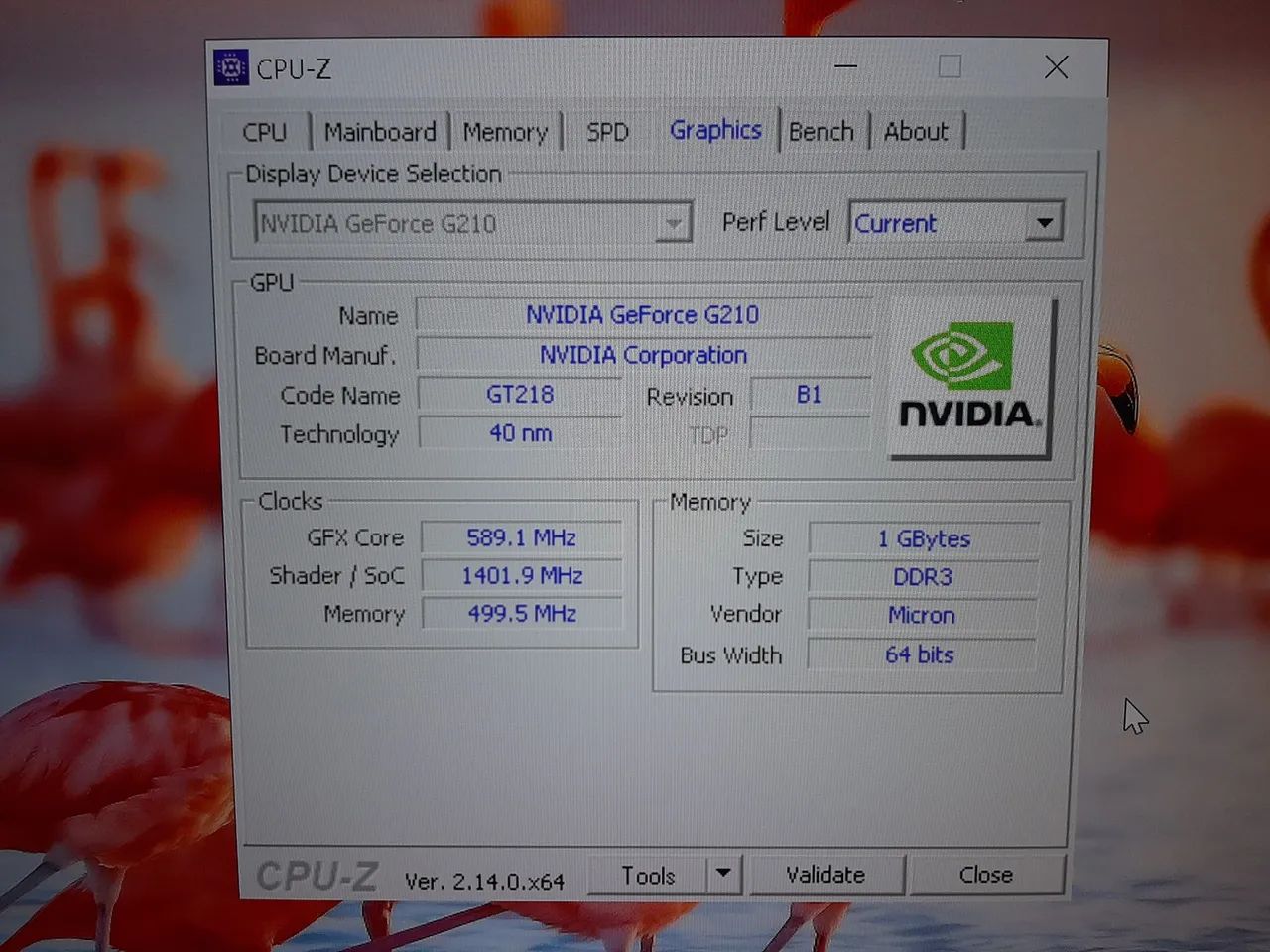This screenshot has height=952, width=1270.
Task: Select the GPU Name field showing GeForce G210
Action: (642, 314)
